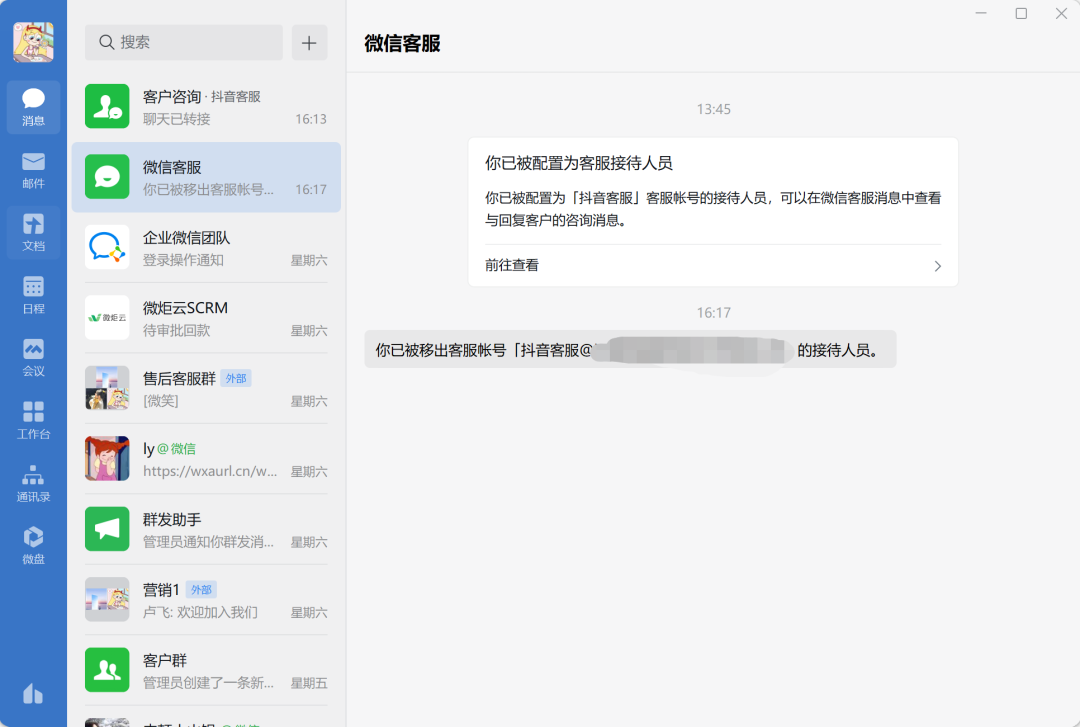This screenshot has width=1080, height=727.
Task: Open the 日程 calendar section
Action: pyautogui.click(x=33, y=295)
